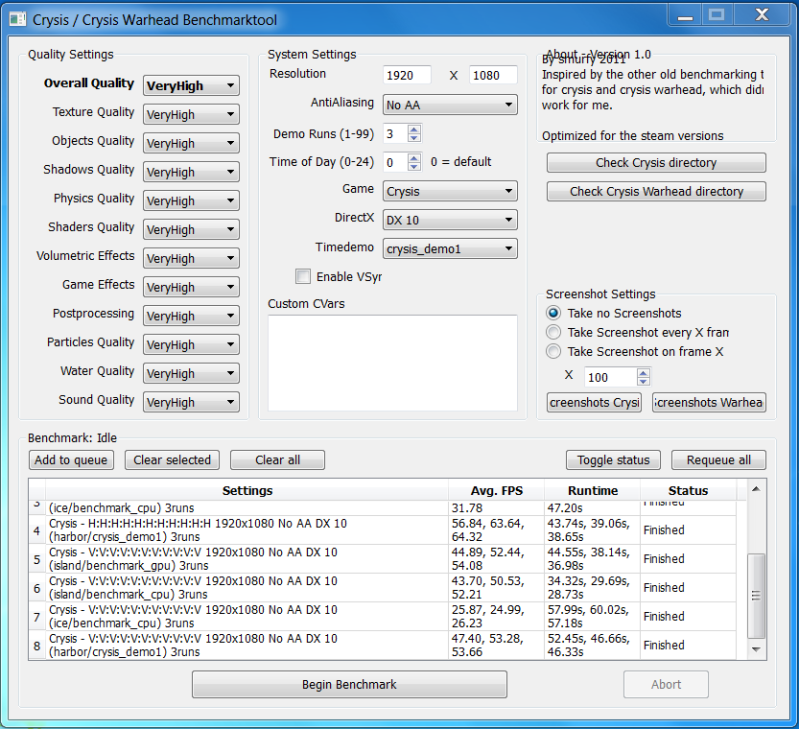
Task: Open the Postprocessing quality dropdown
Action: click(x=191, y=316)
